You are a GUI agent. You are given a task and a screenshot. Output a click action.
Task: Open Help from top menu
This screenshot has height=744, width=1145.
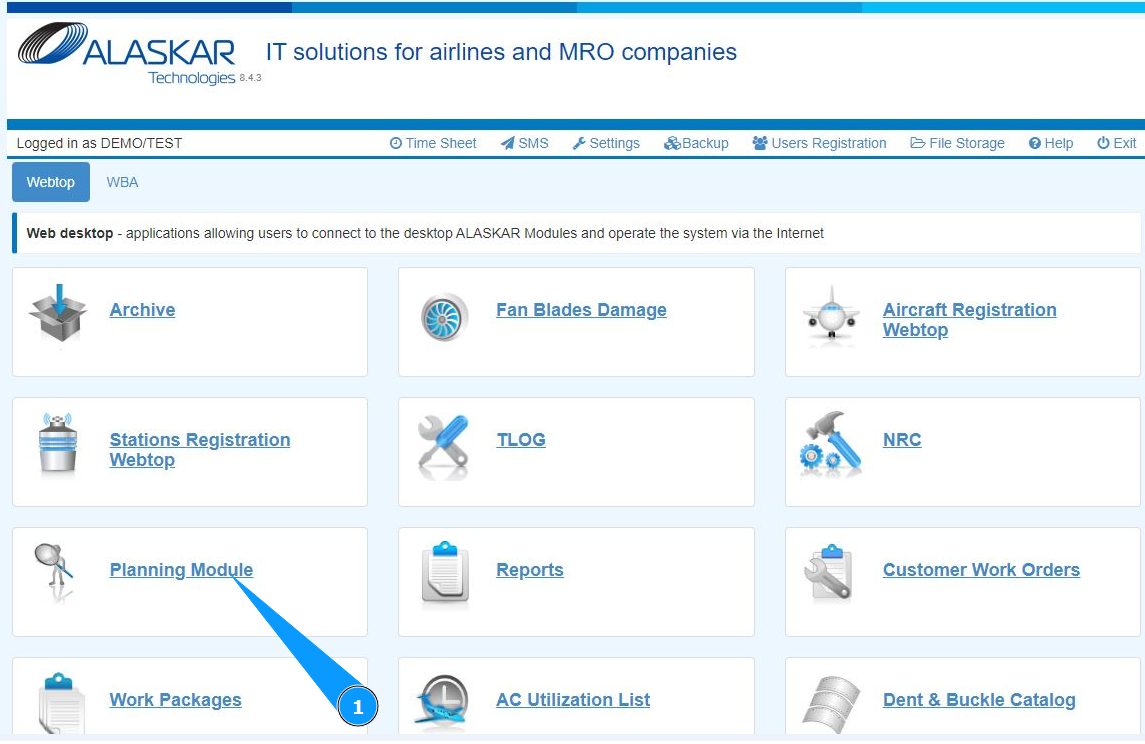coord(1051,143)
